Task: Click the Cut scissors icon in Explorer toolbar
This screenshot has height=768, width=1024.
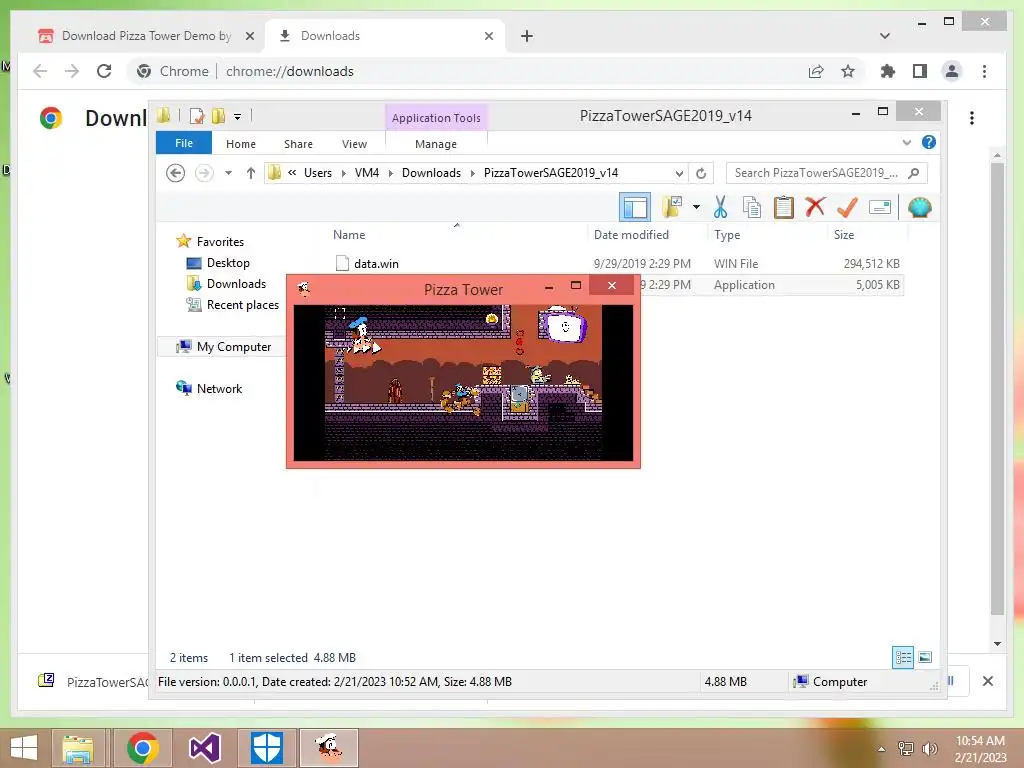Action: (x=720, y=207)
